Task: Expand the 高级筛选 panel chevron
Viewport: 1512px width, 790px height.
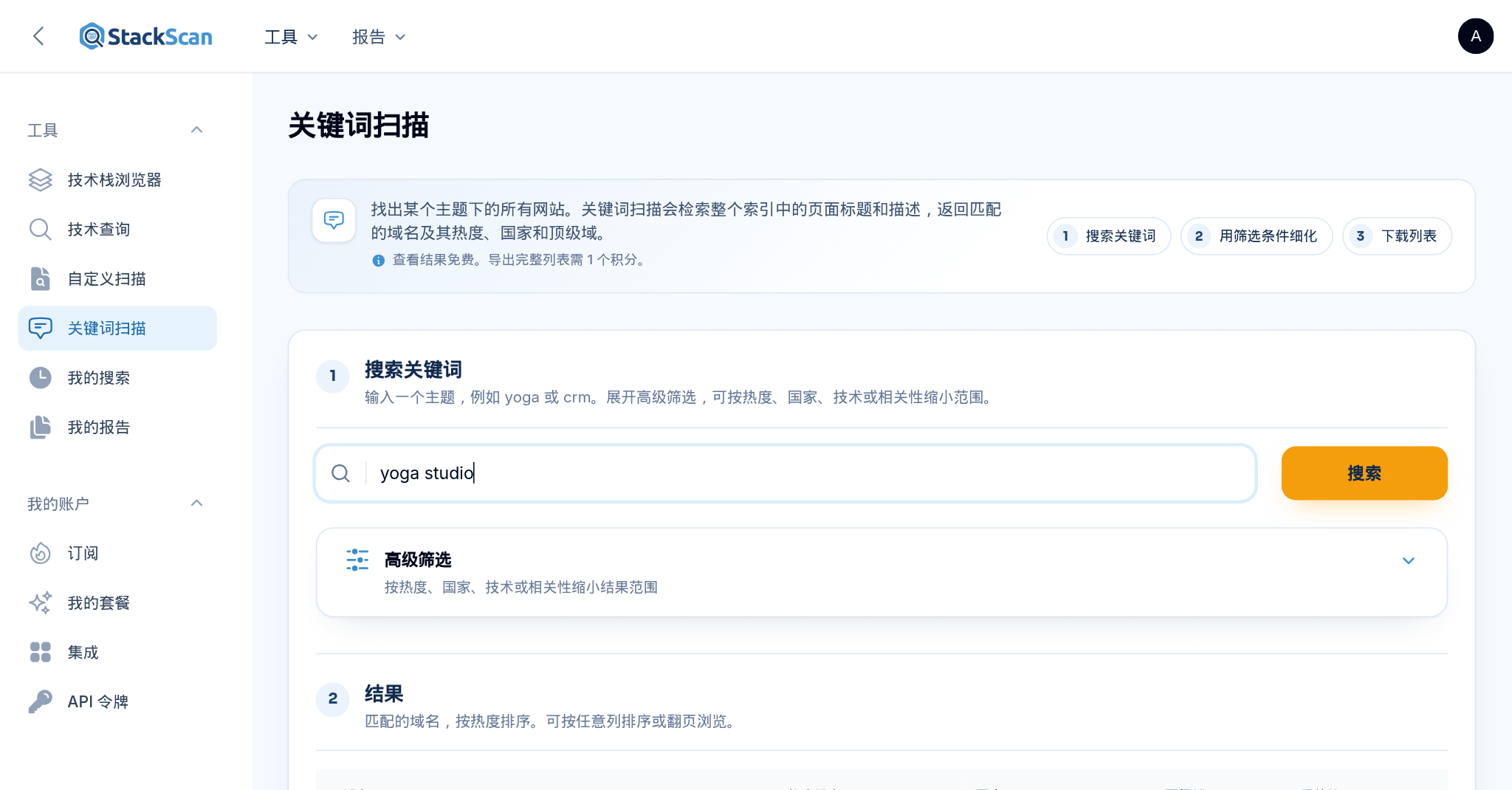Action: coord(1409,561)
